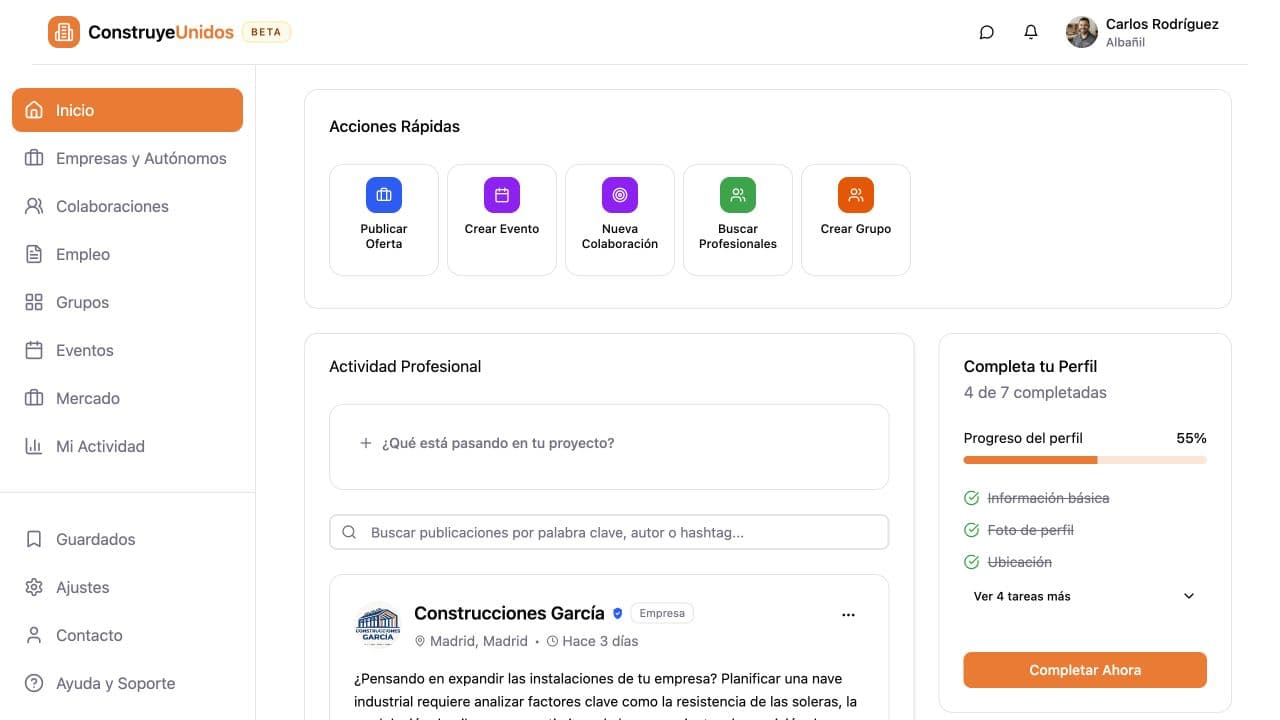Click the profile progress bar

pyautogui.click(x=1085, y=460)
